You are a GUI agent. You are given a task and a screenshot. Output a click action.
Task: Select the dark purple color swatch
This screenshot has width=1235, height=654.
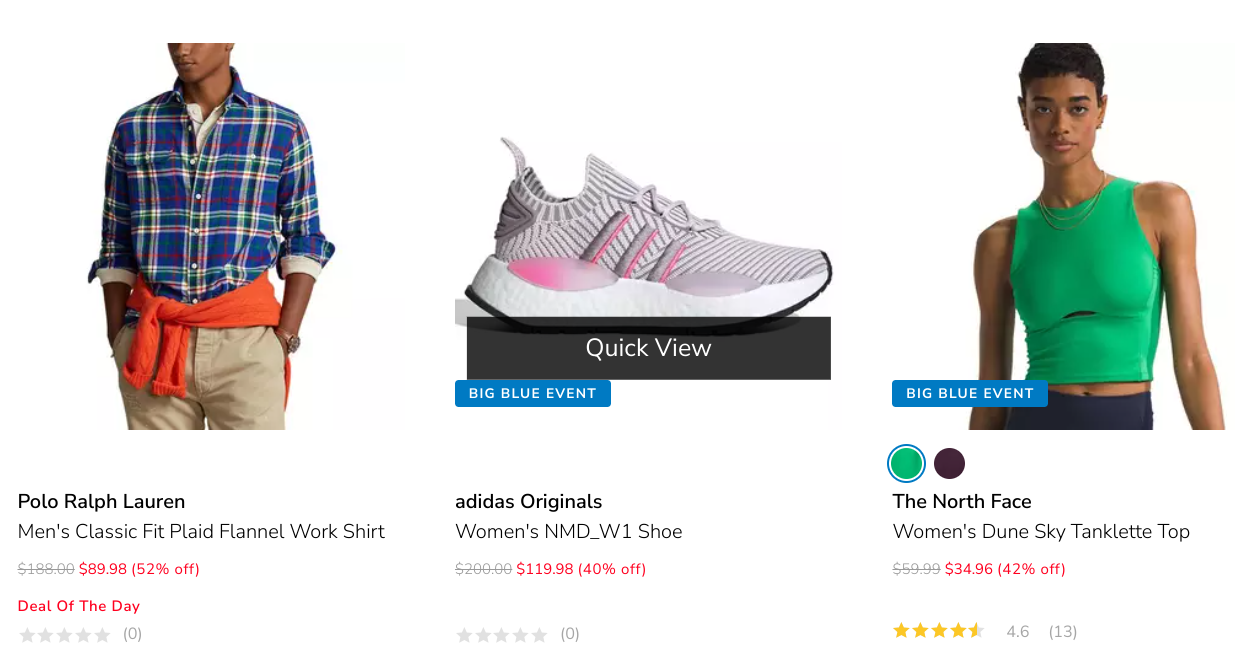pyautogui.click(x=949, y=464)
